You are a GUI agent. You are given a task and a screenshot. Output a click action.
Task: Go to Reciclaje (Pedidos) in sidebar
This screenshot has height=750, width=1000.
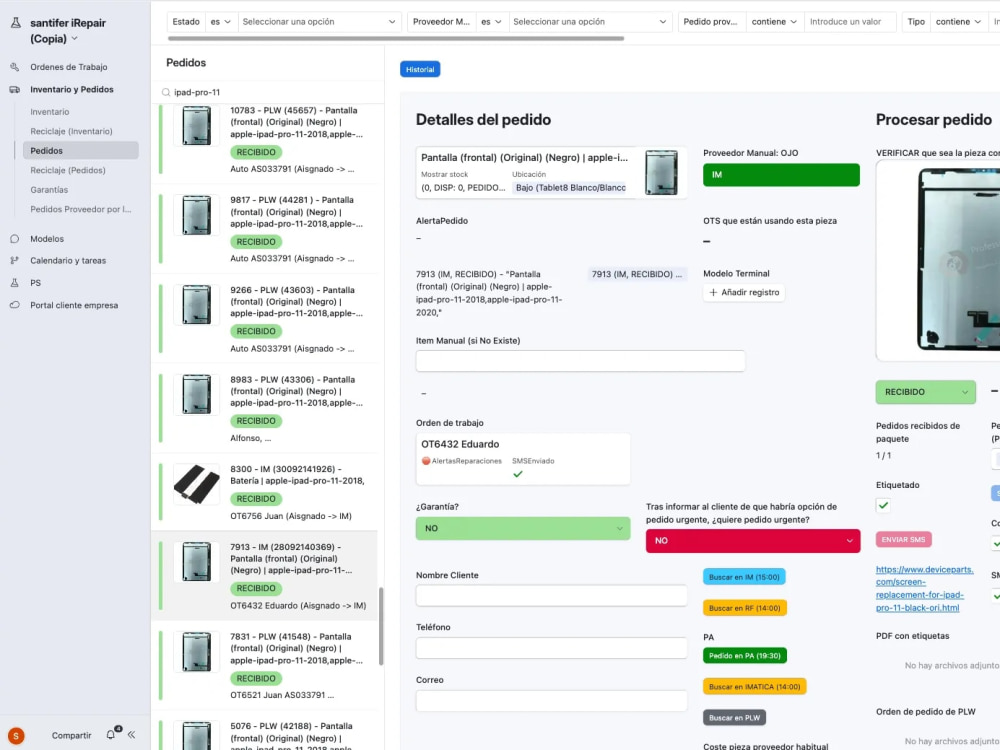click(x=68, y=170)
